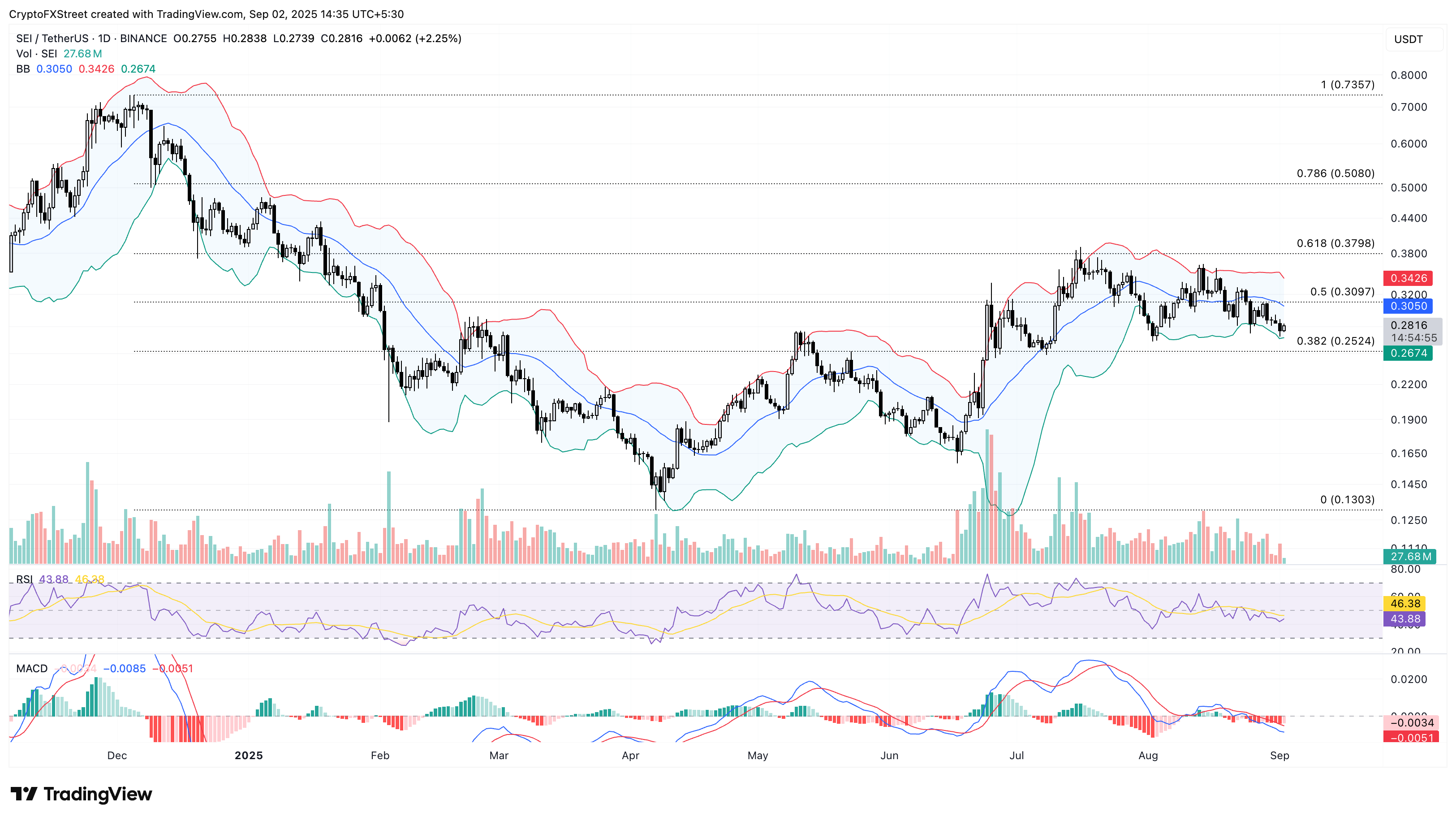Click the TradingView logo at bottom left
The width and height of the screenshot is (1456, 821).
point(82,794)
